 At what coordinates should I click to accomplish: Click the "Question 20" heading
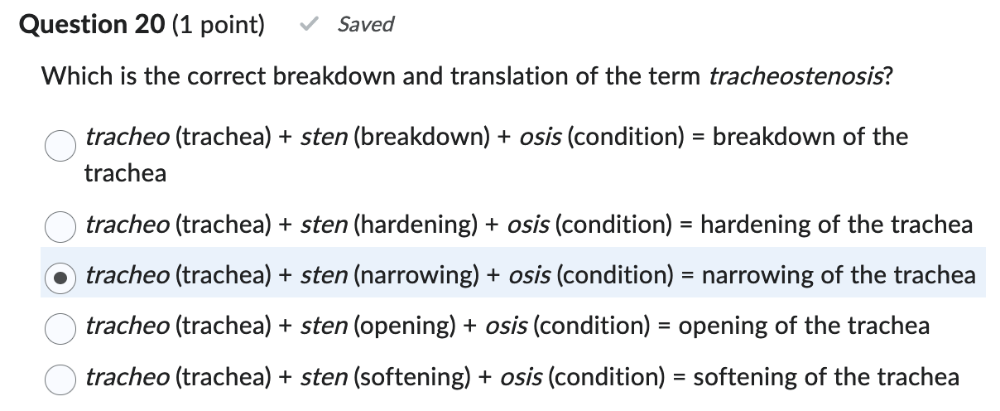[92, 25]
